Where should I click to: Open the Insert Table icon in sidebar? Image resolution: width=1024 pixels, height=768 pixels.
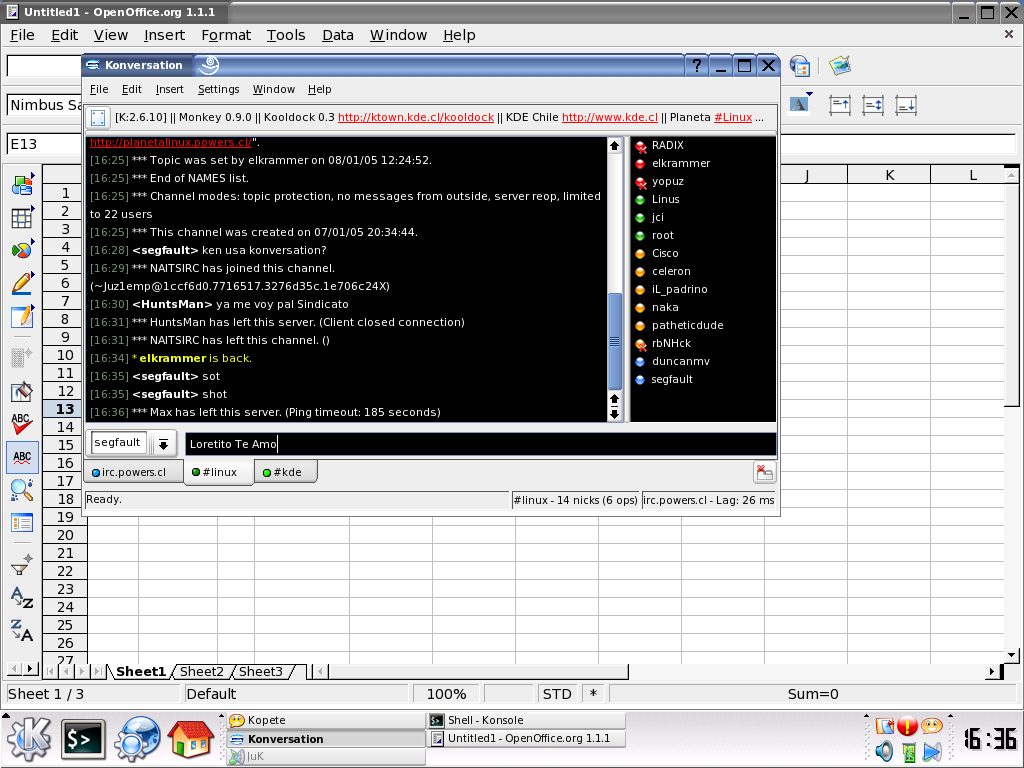click(22, 218)
